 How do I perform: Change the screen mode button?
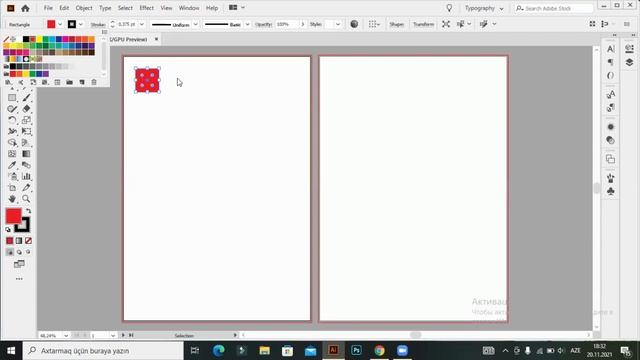click(19, 264)
